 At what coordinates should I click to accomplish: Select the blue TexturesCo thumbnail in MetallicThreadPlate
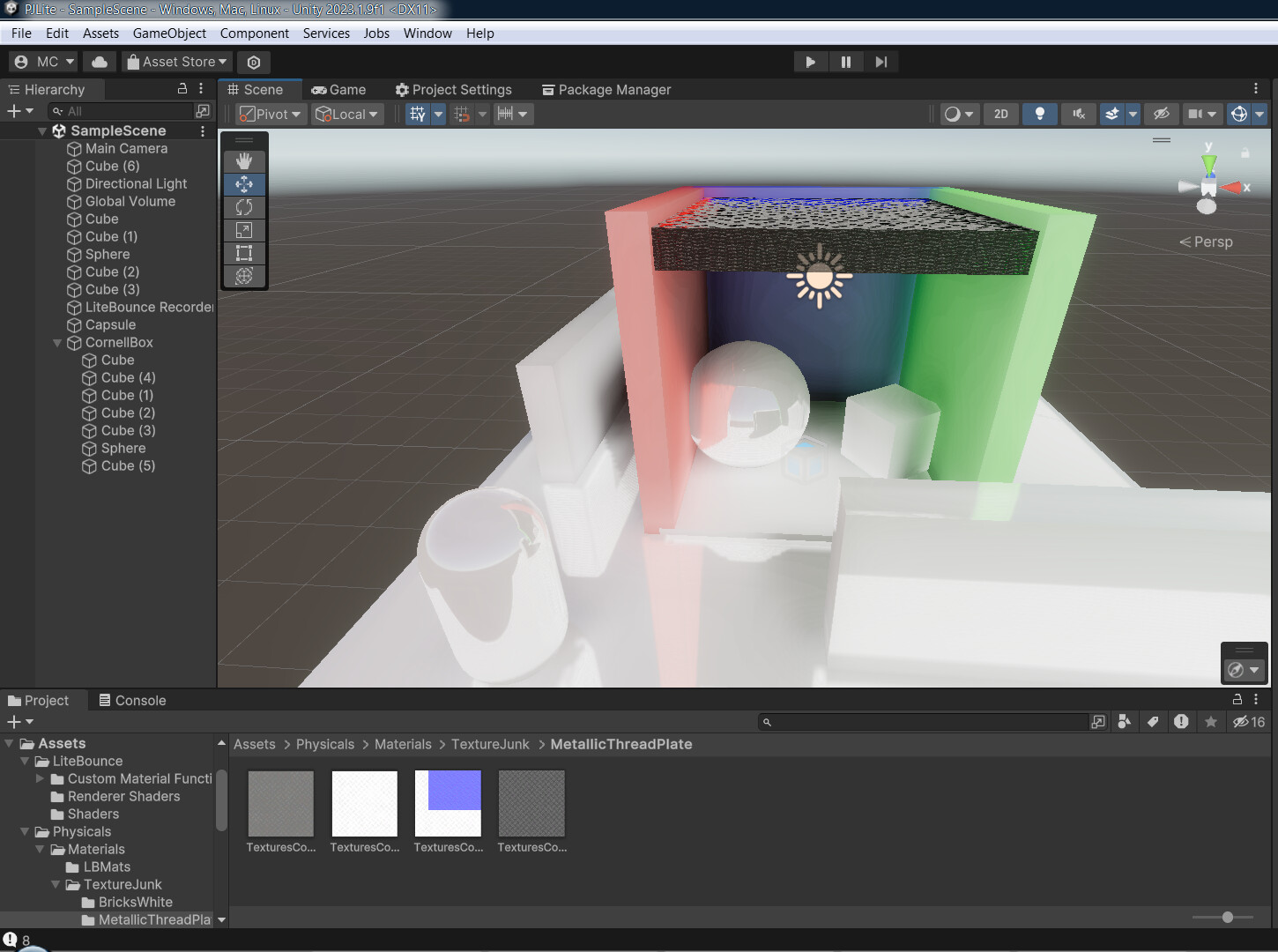[x=448, y=802]
